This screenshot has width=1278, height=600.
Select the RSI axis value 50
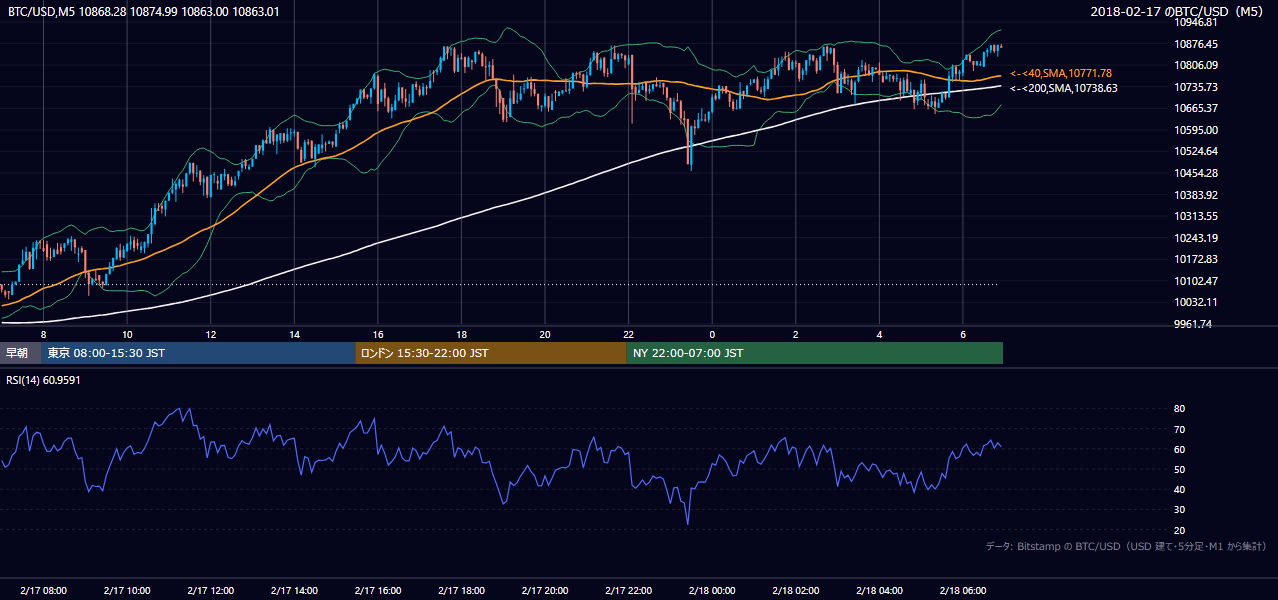(x=1179, y=469)
